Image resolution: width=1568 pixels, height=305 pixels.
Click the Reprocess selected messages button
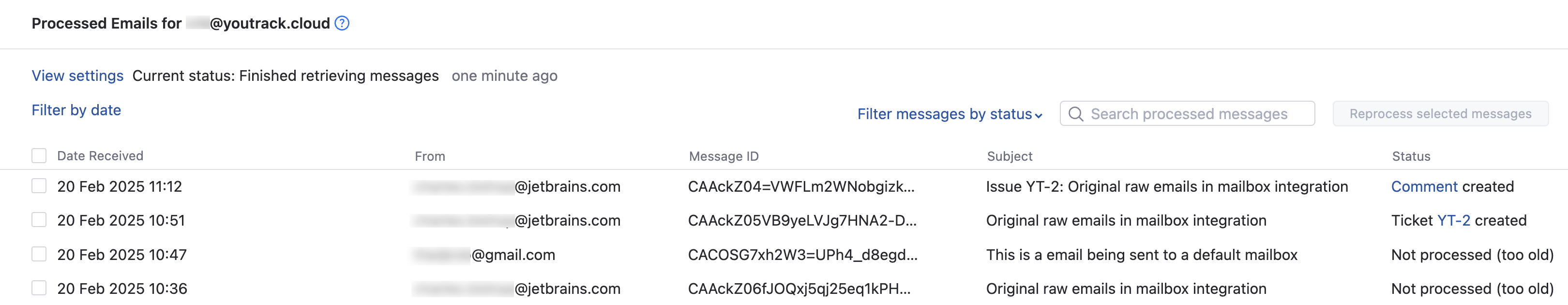tap(1439, 114)
